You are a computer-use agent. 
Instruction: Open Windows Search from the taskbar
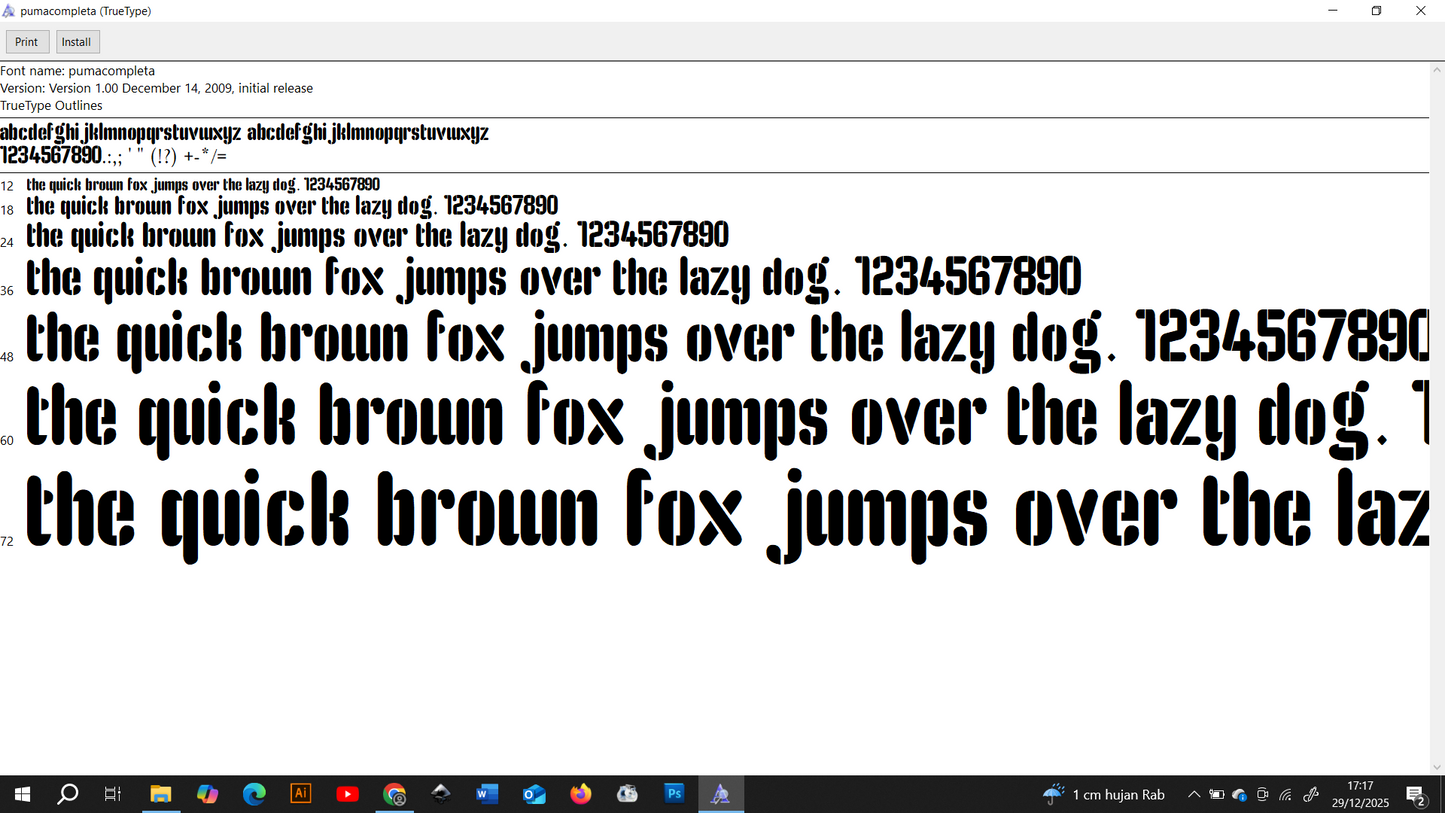68,794
